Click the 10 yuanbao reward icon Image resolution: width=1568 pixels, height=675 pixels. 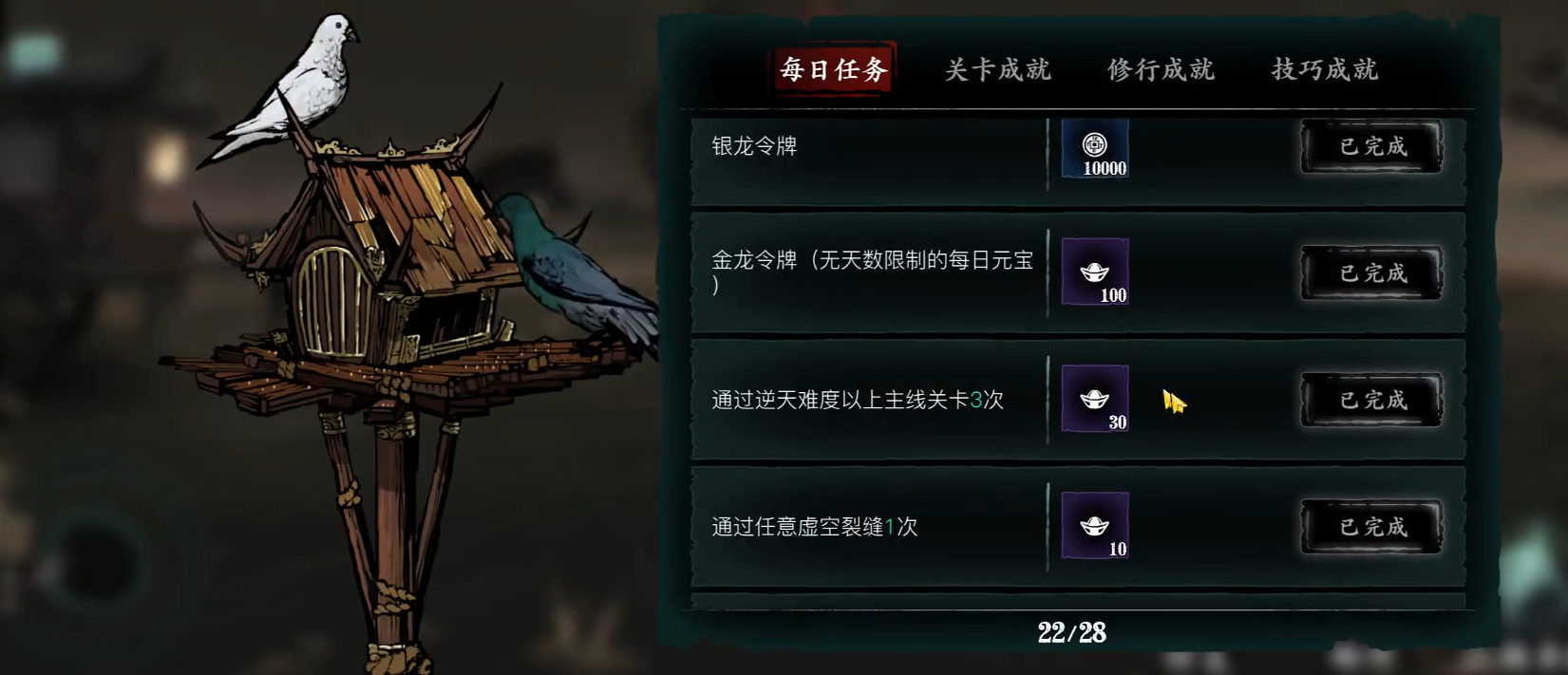(1095, 525)
